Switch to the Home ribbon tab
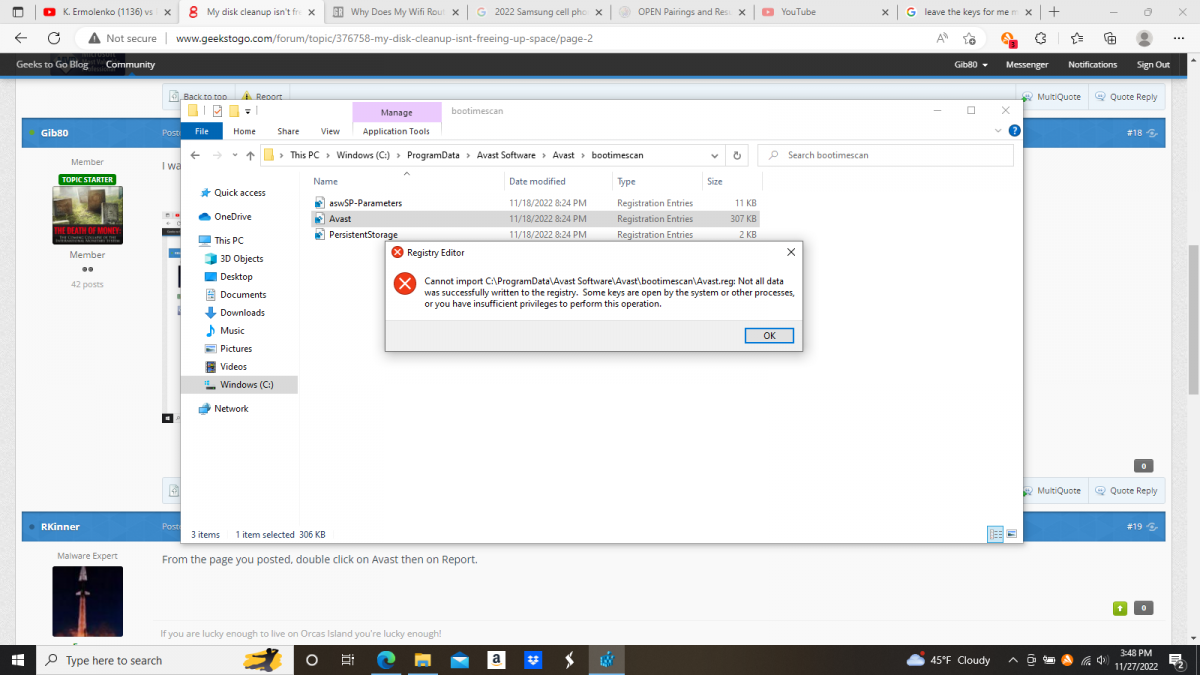The height and width of the screenshot is (675, 1200). click(x=244, y=131)
